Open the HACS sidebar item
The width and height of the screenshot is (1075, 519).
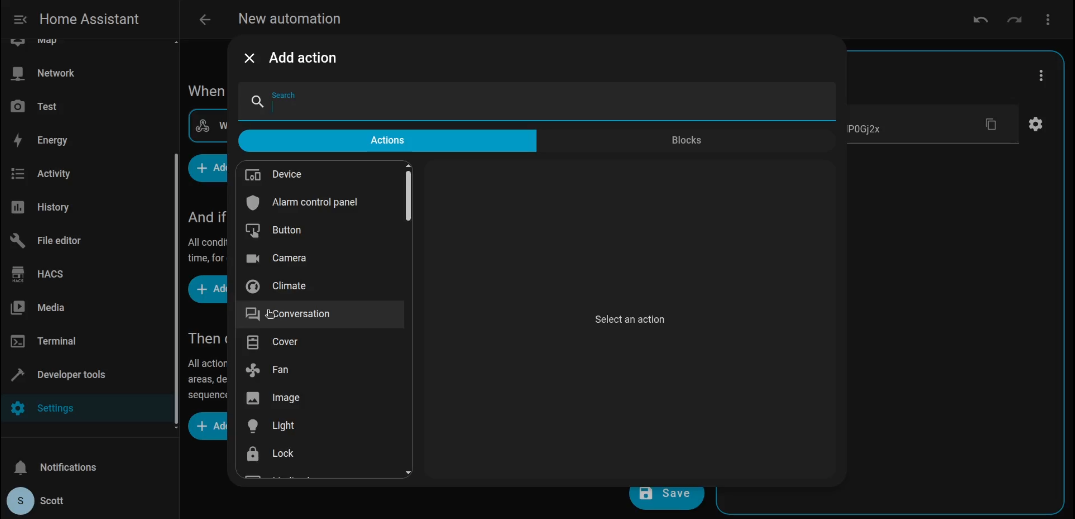[50, 274]
